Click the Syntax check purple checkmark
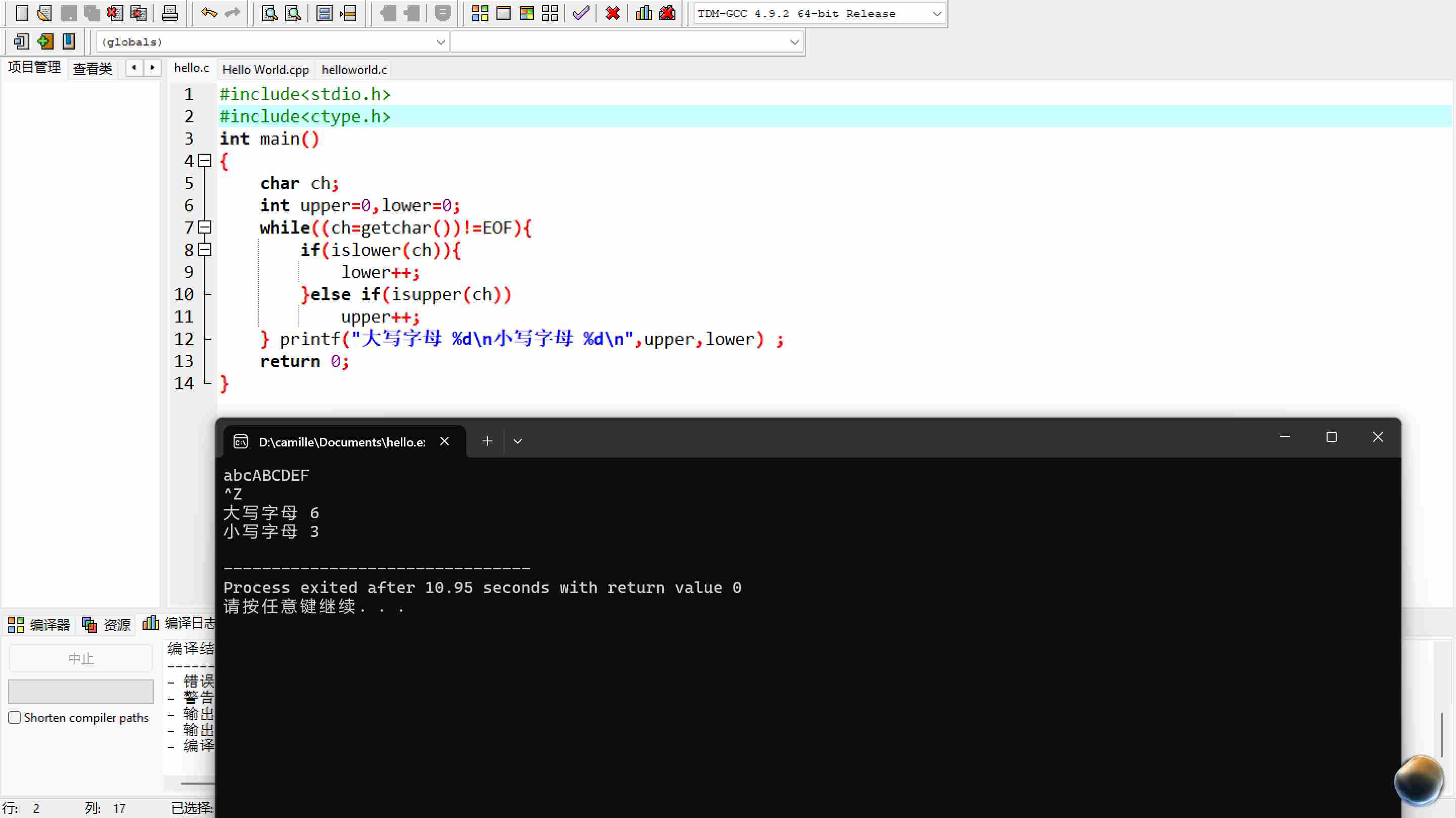This screenshot has height=818, width=1456. (581, 13)
